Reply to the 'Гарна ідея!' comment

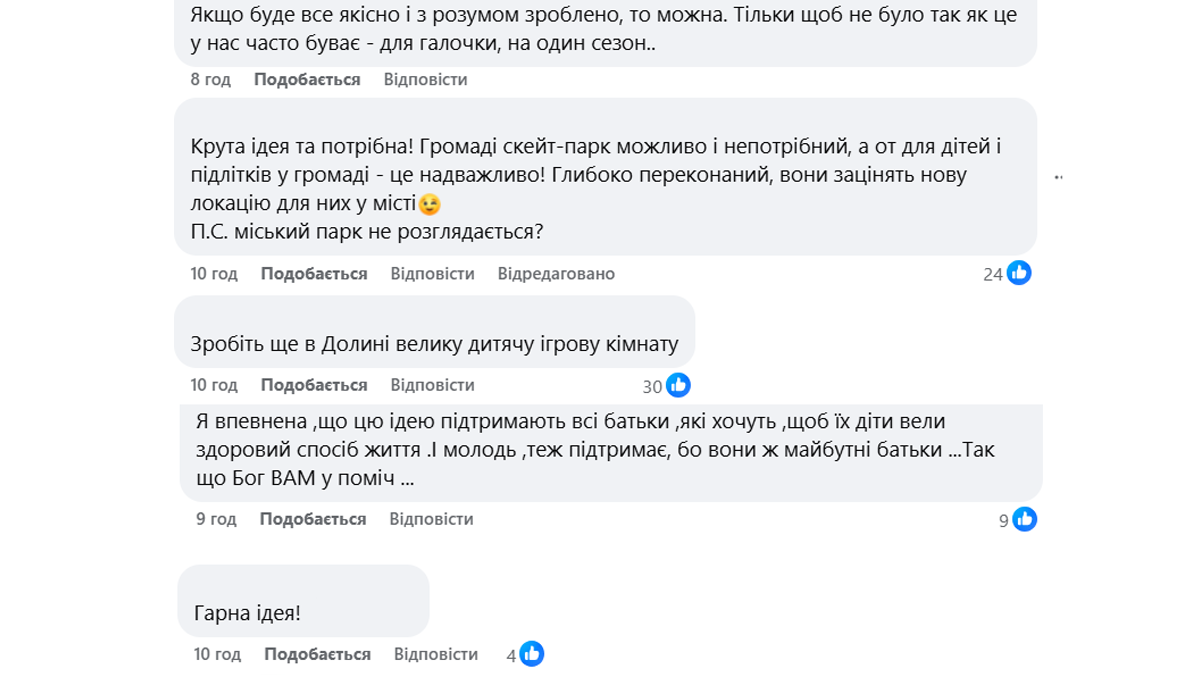(x=436, y=654)
